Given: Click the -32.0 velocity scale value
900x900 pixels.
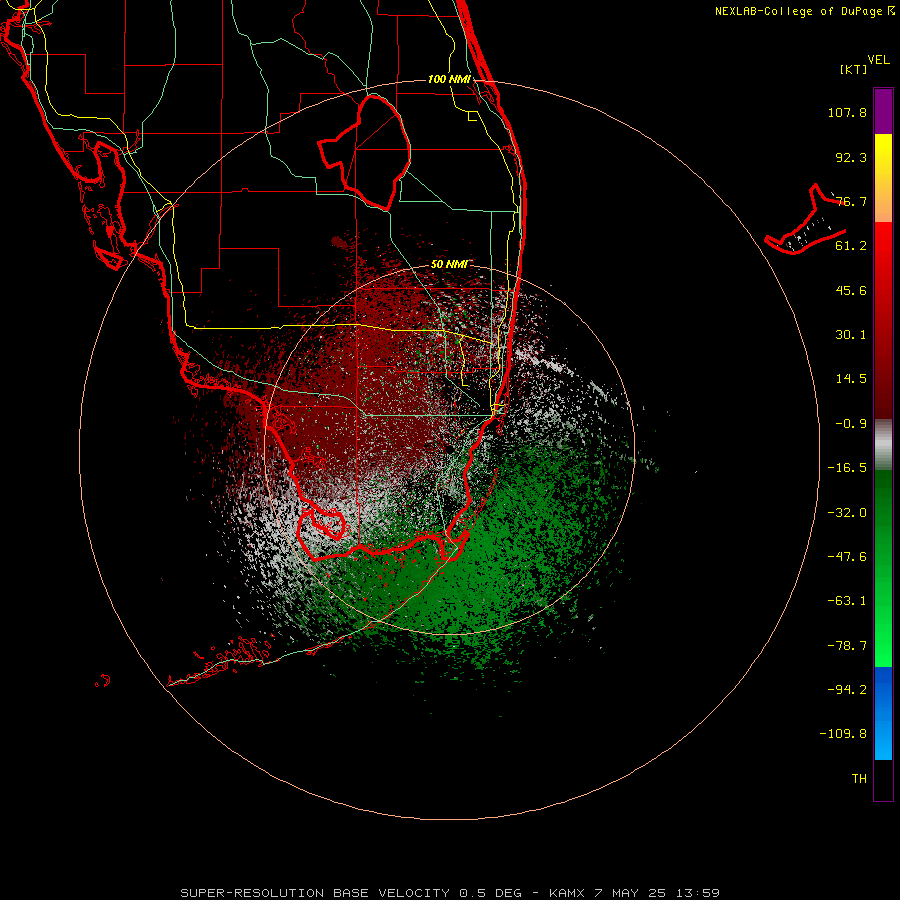Looking at the screenshot, I should point(847,513).
